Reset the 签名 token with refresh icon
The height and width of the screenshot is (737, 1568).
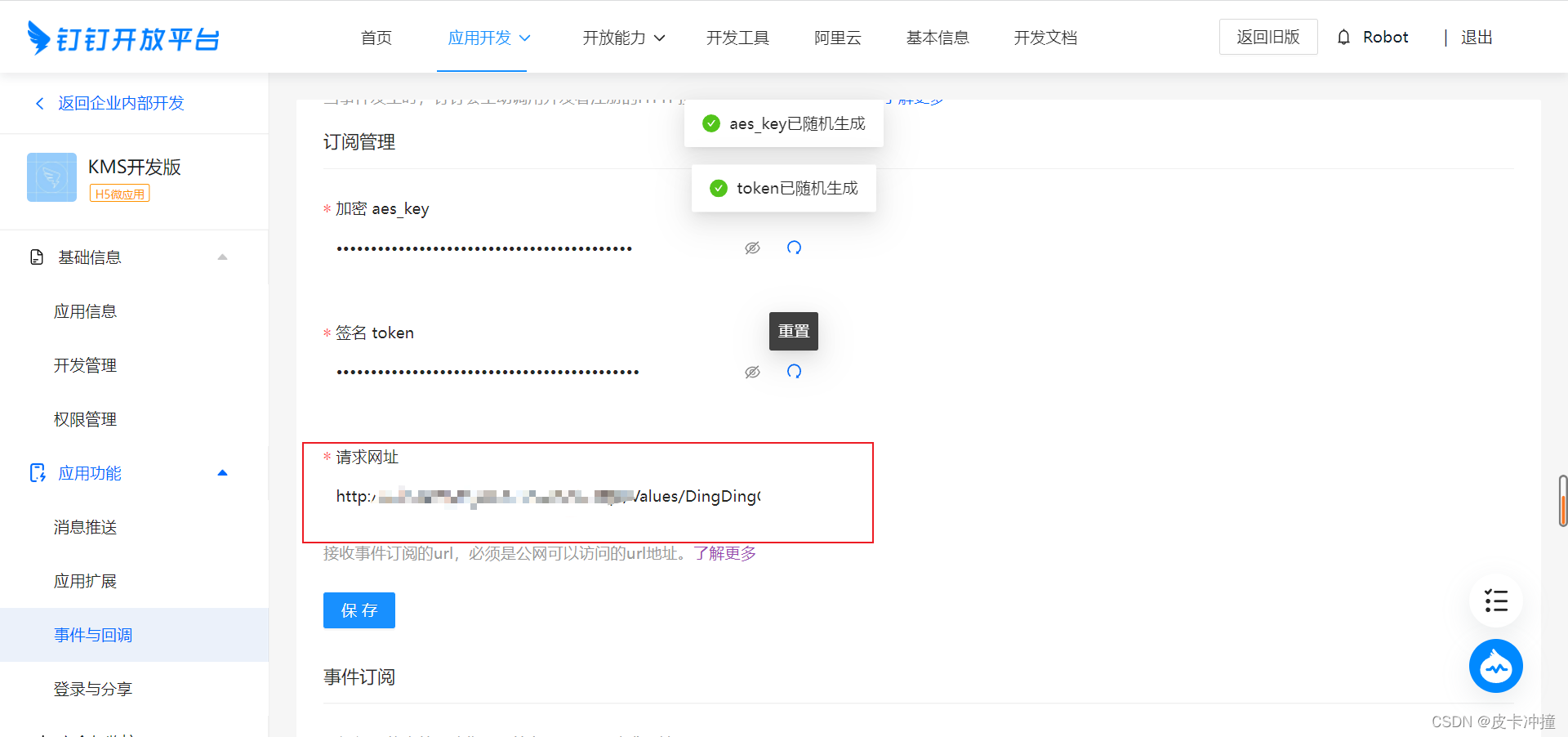coord(794,372)
